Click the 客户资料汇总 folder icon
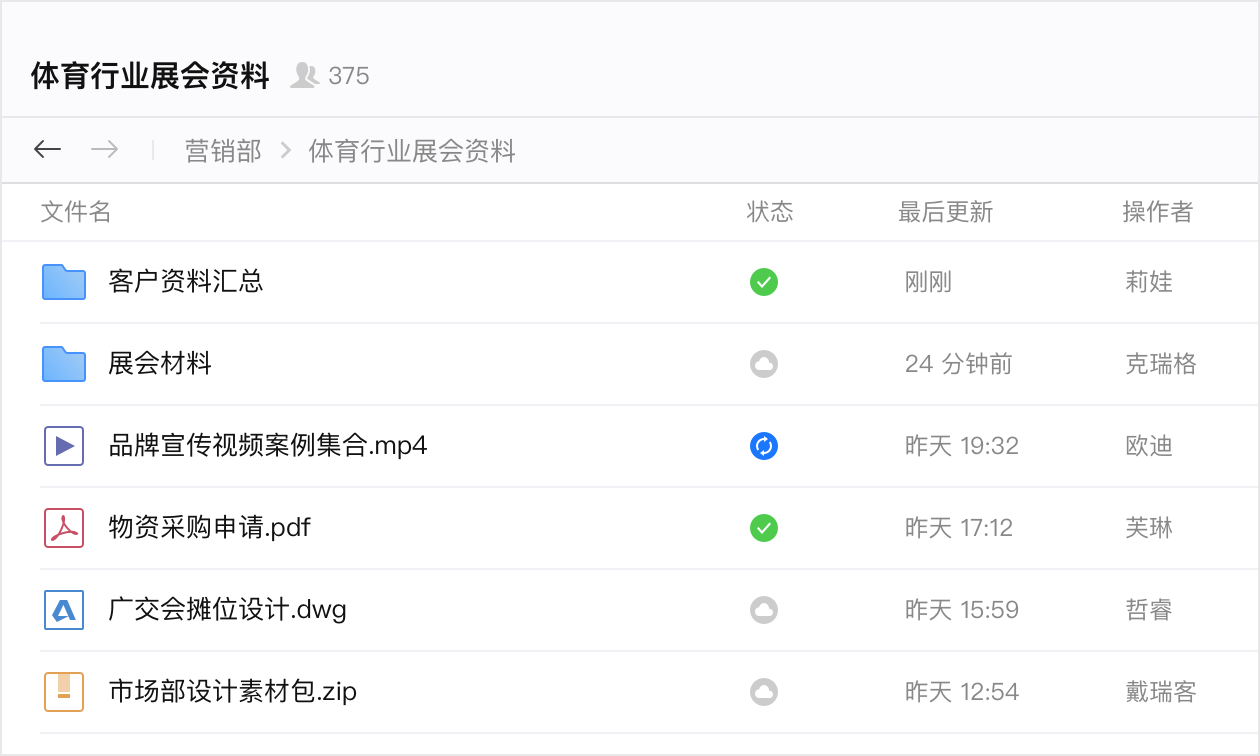The width and height of the screenshot is (1260, 756). (64, 282)
